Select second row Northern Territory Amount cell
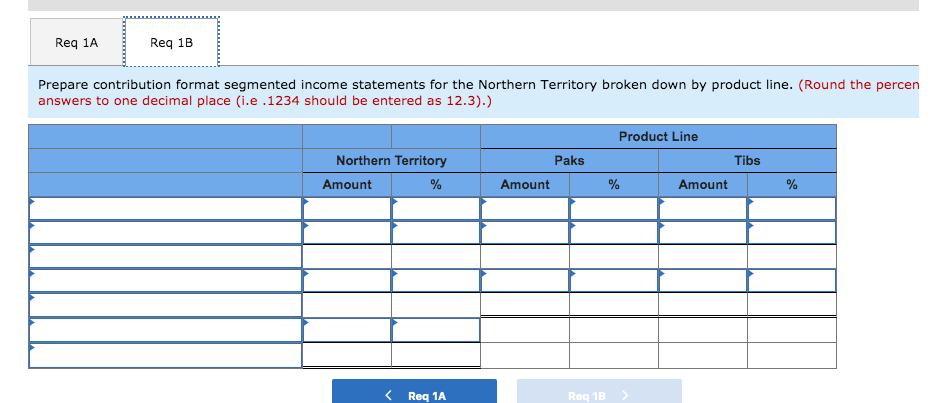938x403 pixels. [x=347, y=233]
